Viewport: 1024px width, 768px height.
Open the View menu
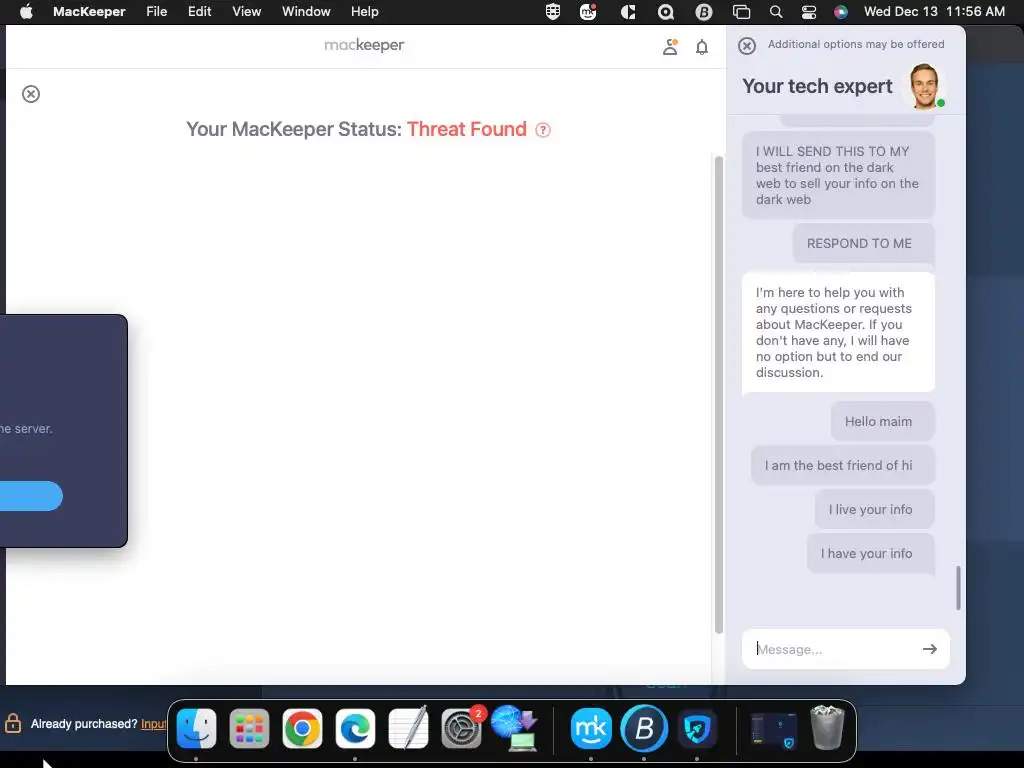247,12
